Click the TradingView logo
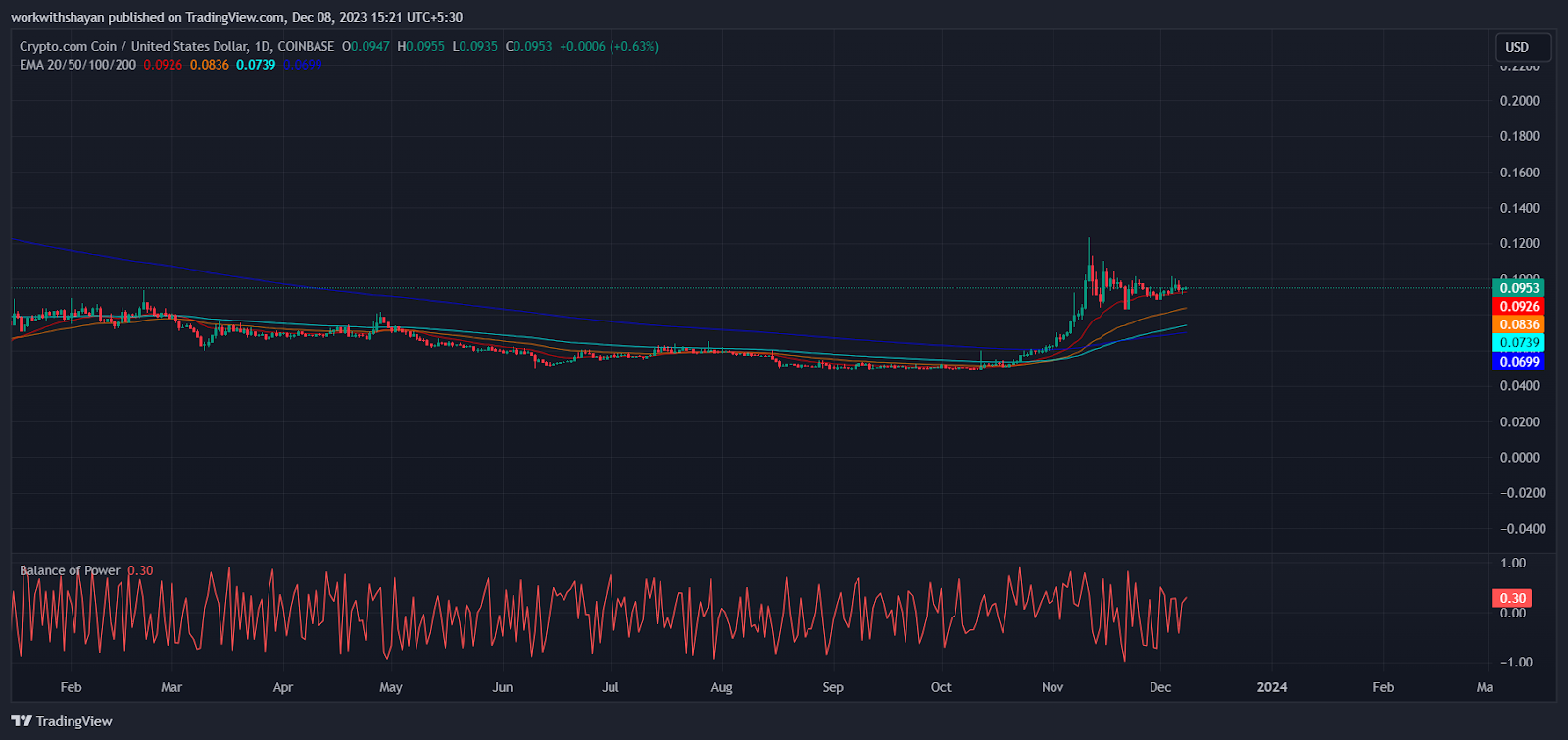 click(62, 721)
